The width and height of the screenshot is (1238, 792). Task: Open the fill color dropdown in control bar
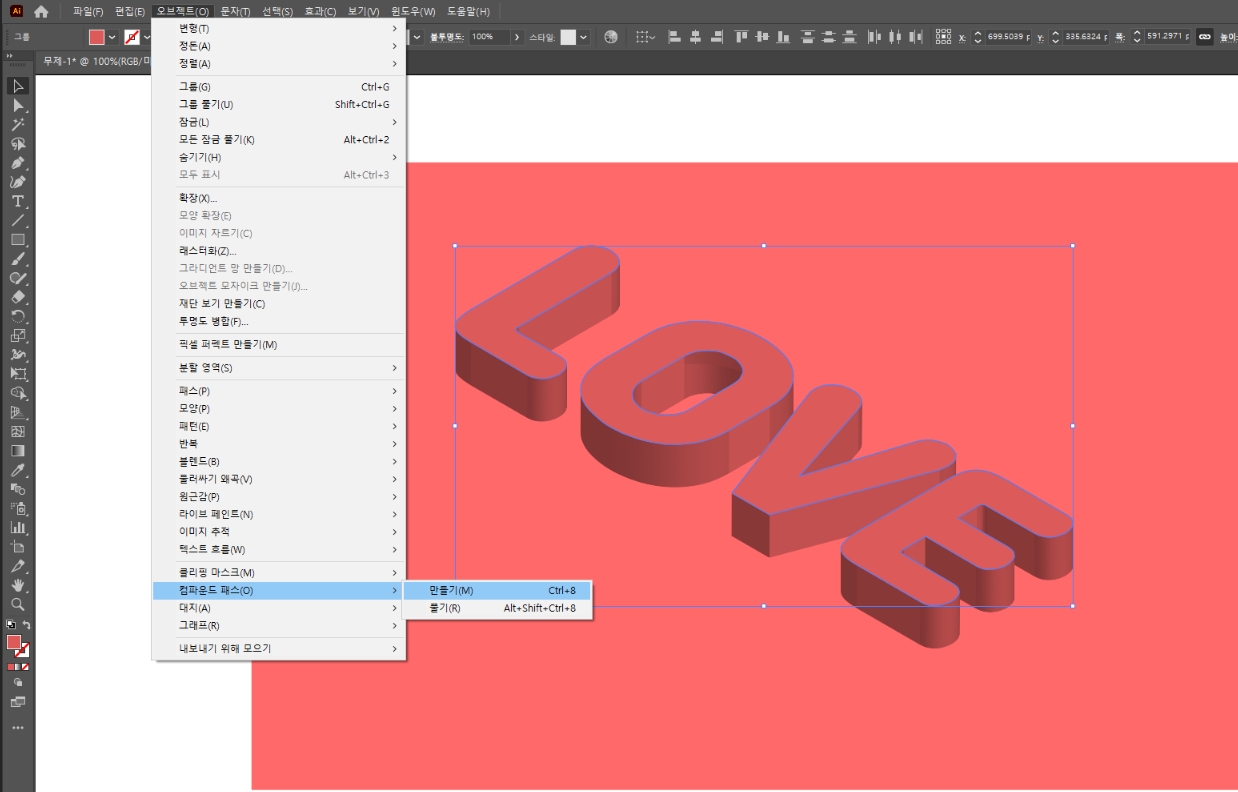[x=112, y=37]
